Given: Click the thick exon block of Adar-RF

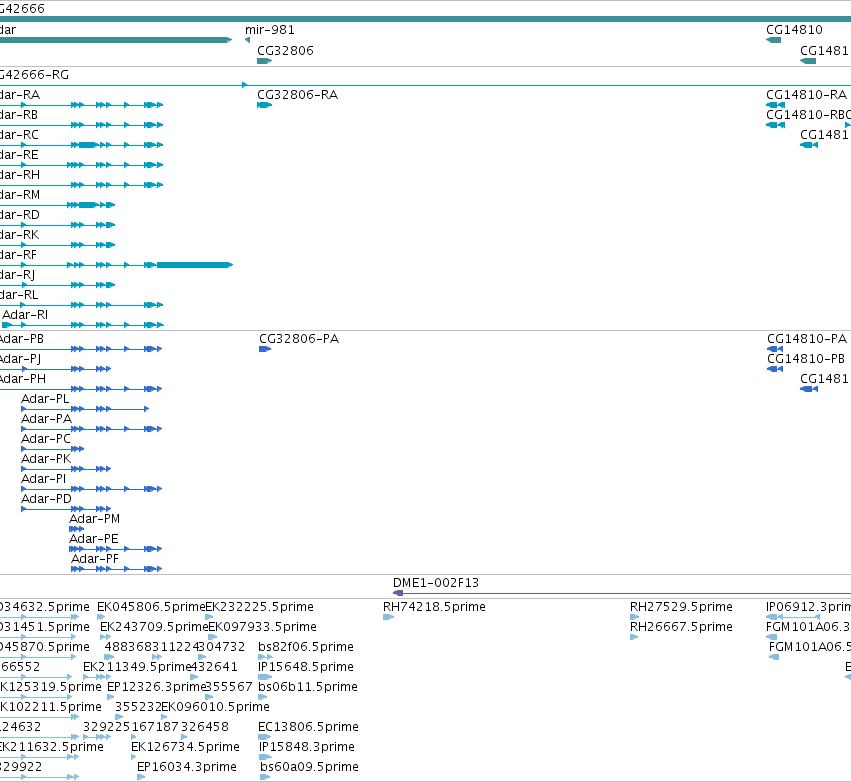Looking at the screenshot, I should [x=194, y=265].
